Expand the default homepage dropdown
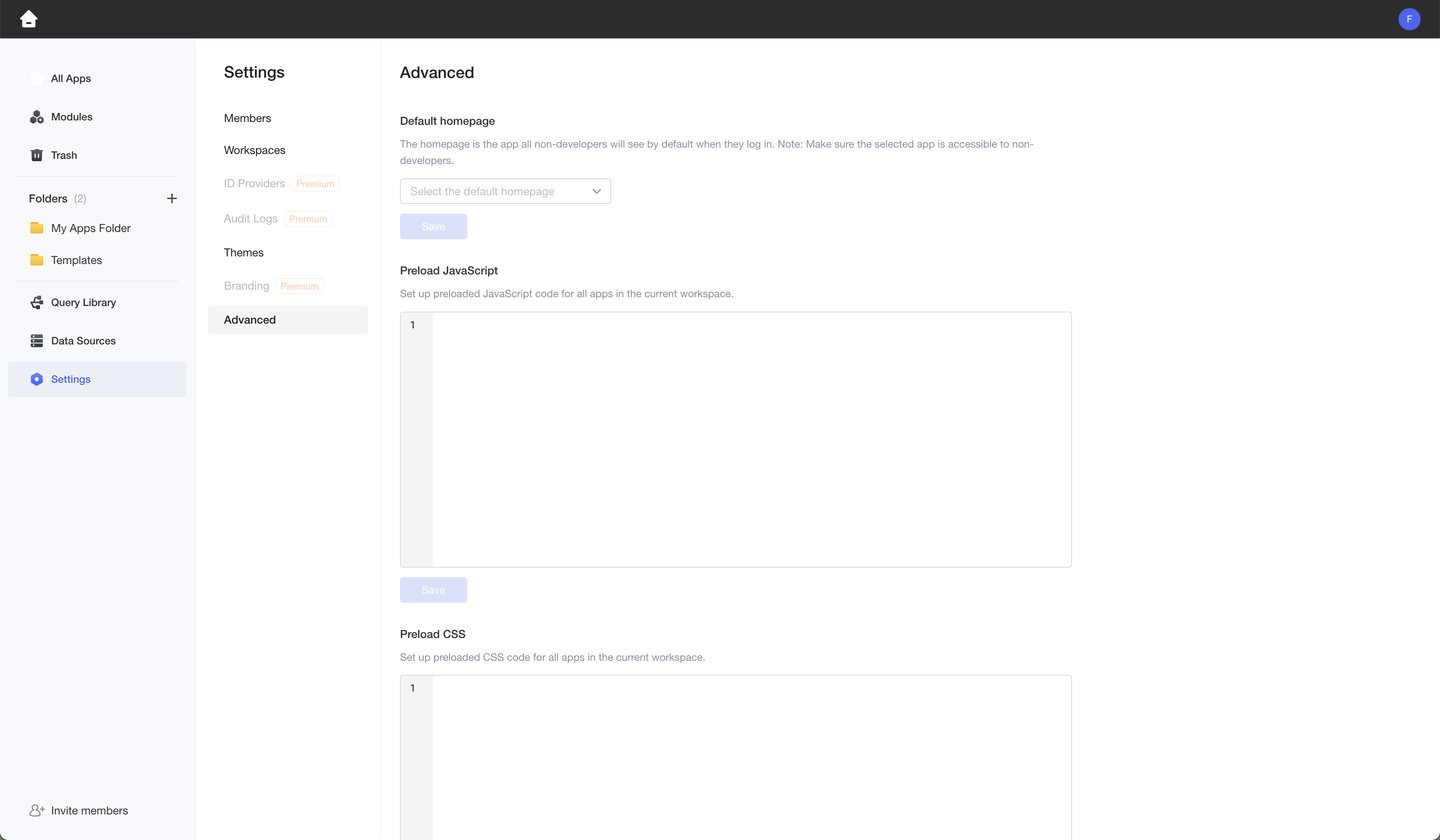Viewport: 1440px width, 840px height. (497, 192)
